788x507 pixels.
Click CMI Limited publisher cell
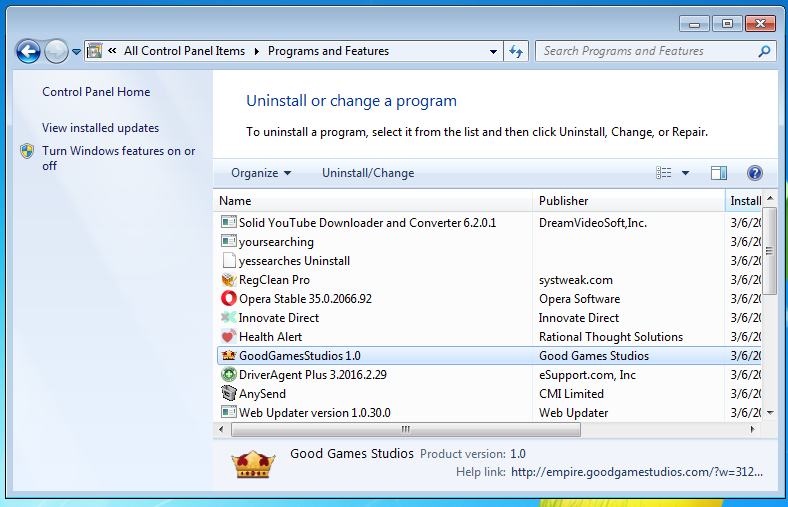click(571, 394)
